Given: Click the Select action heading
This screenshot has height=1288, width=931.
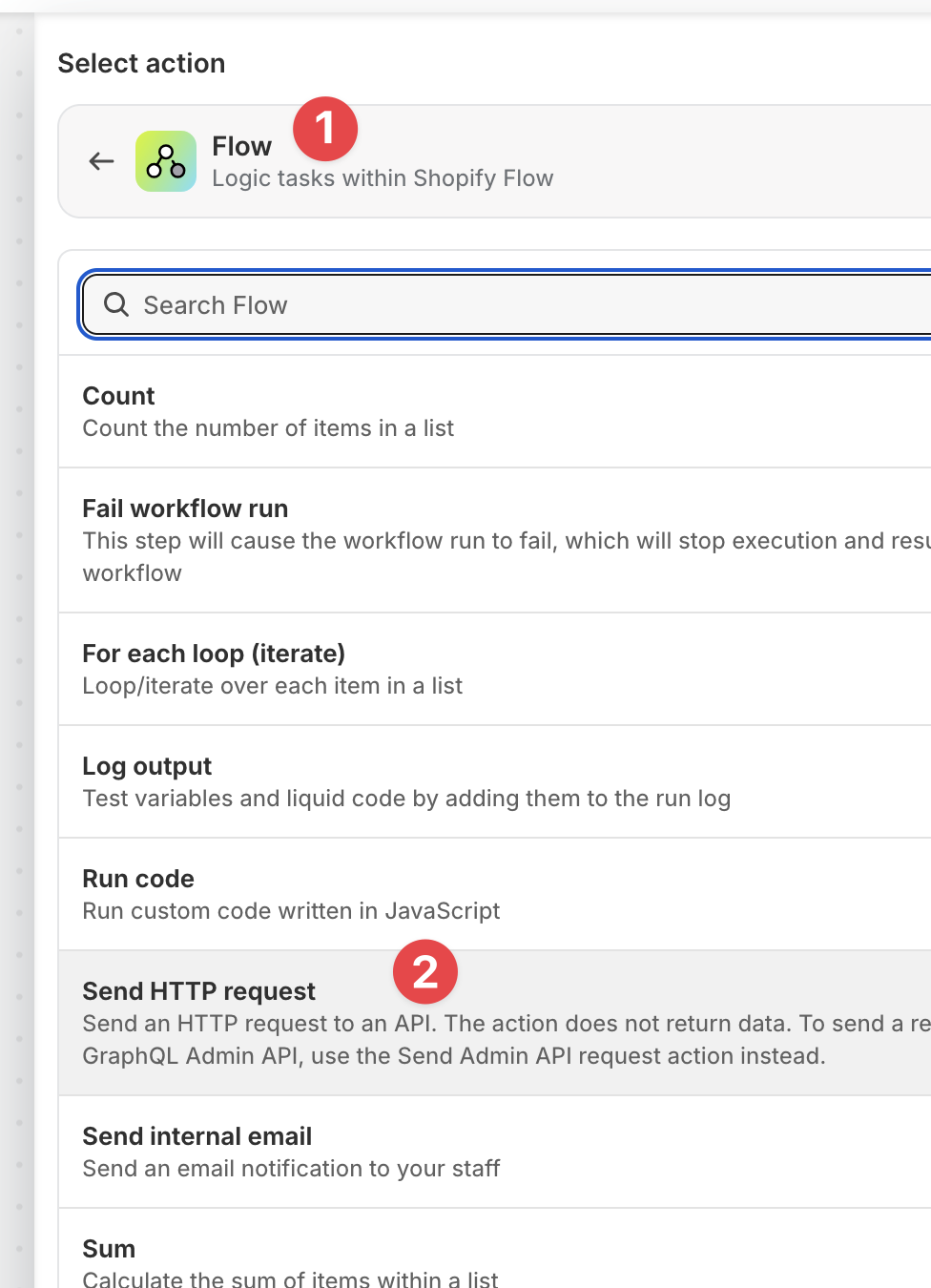Looking at the screenshot, I should [x=141, y=63].
